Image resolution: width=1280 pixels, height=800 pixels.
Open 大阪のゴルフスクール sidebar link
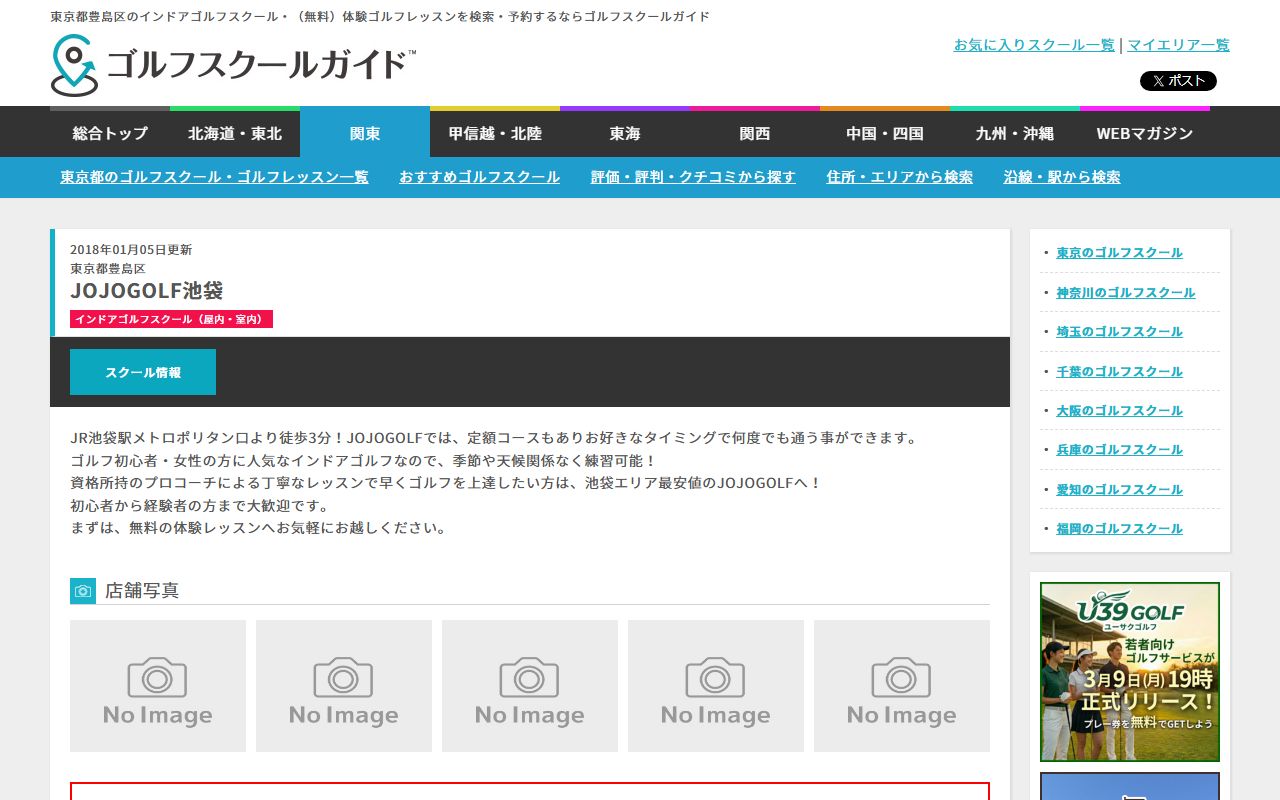coord(1119,411)
